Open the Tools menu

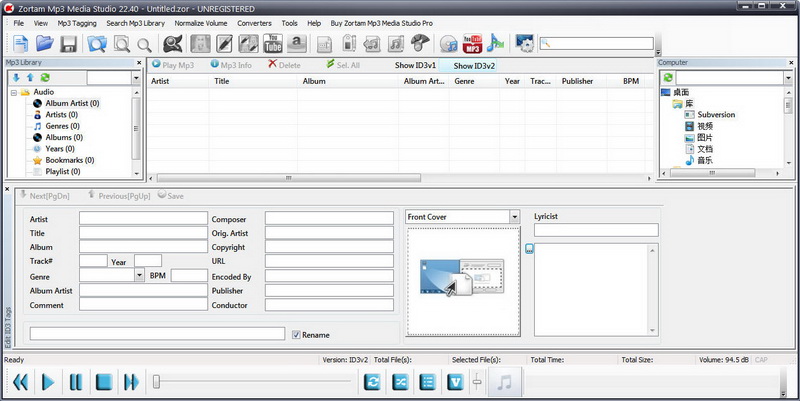(x=289, y=23)
